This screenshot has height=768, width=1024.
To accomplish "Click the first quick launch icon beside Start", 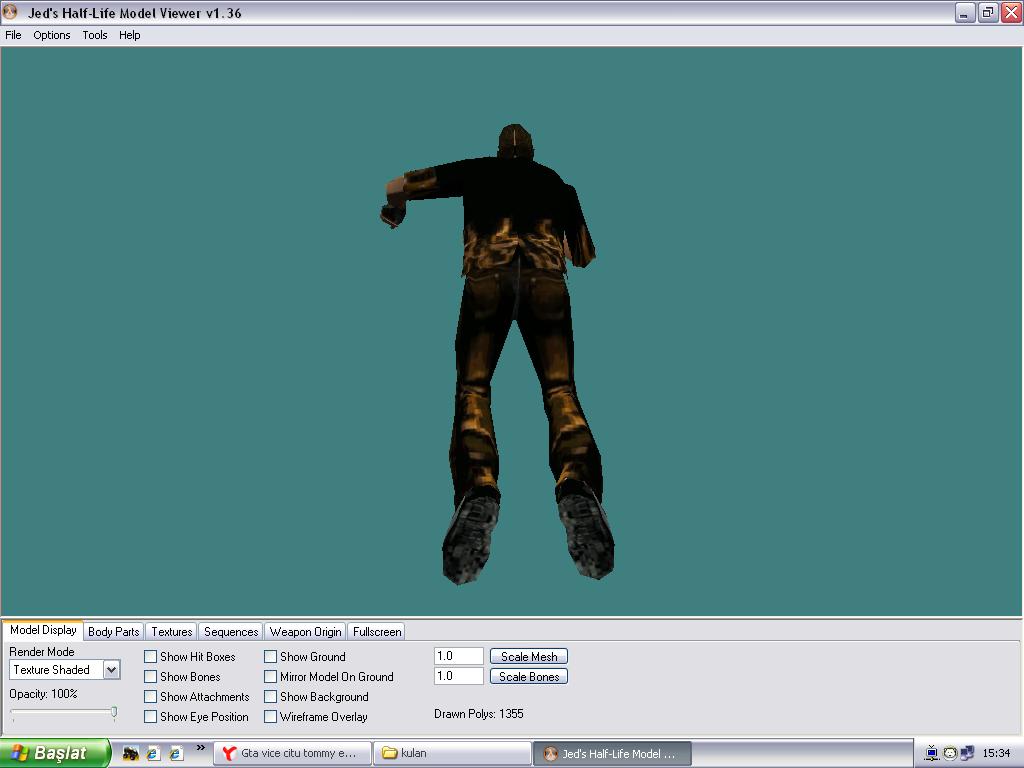I will click(x=130, y=754).
